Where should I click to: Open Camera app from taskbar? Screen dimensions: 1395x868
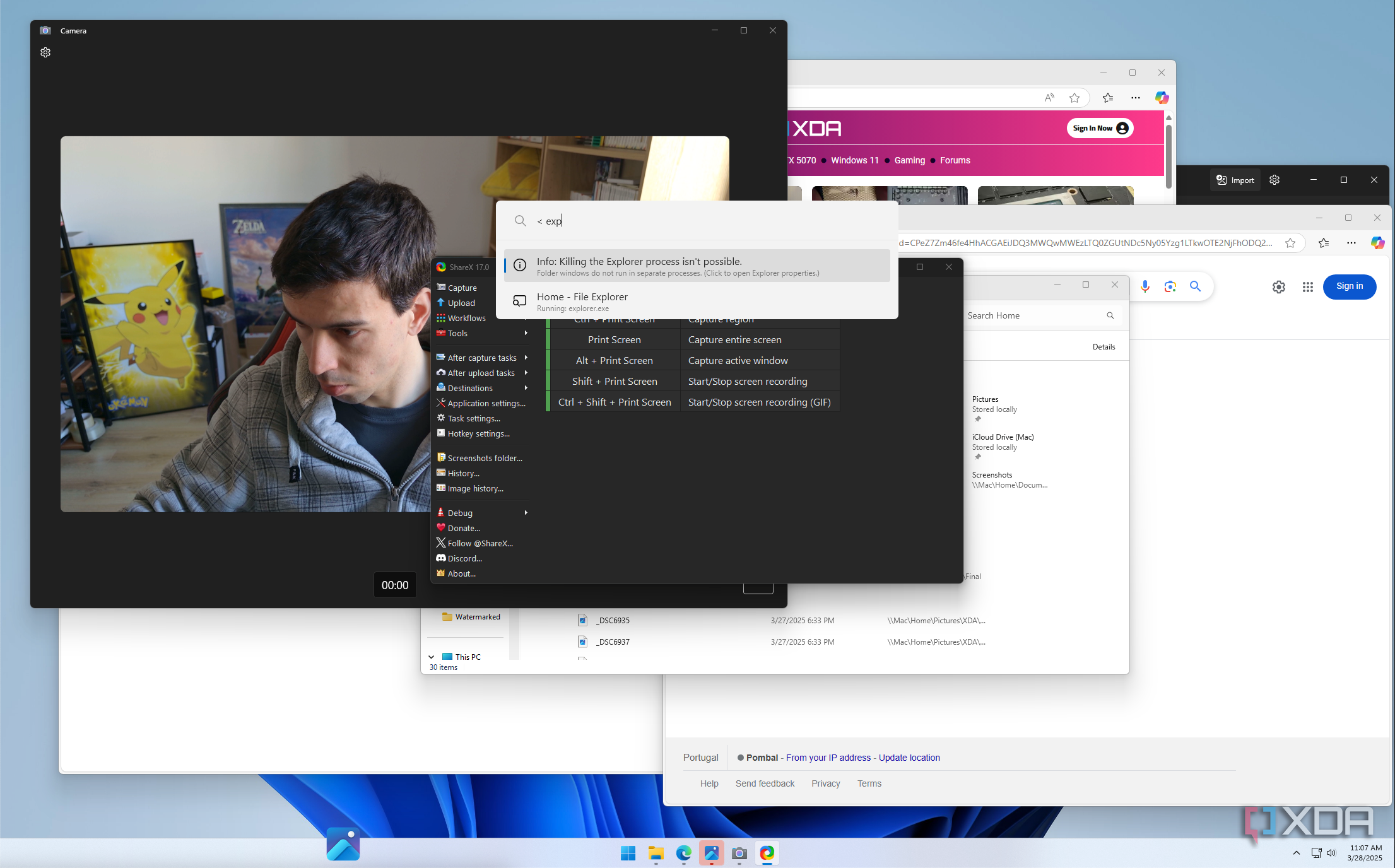click(x=739, y=853)
